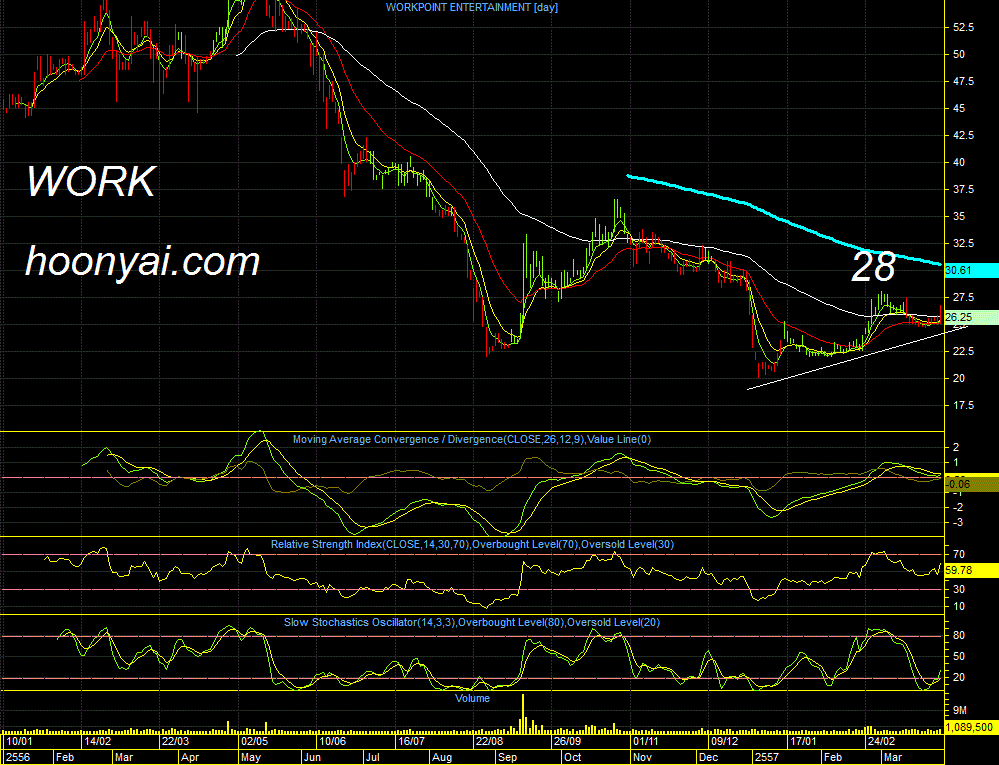Select the Relative Strength Index indicator label

pyautogui.click(x=472, y=545)
